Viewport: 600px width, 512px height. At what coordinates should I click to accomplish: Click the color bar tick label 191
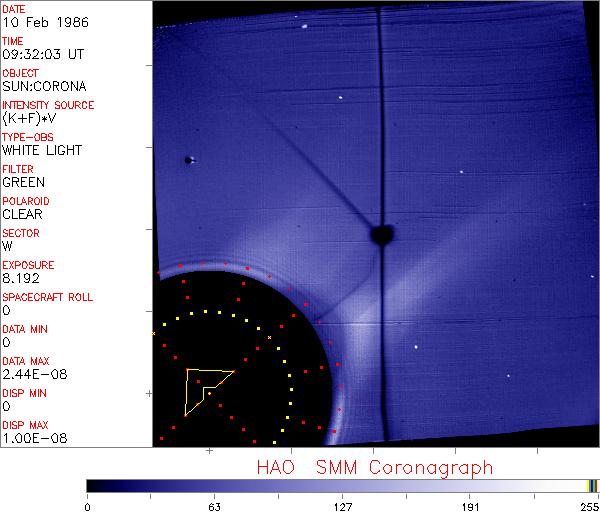tap(470, 507)
